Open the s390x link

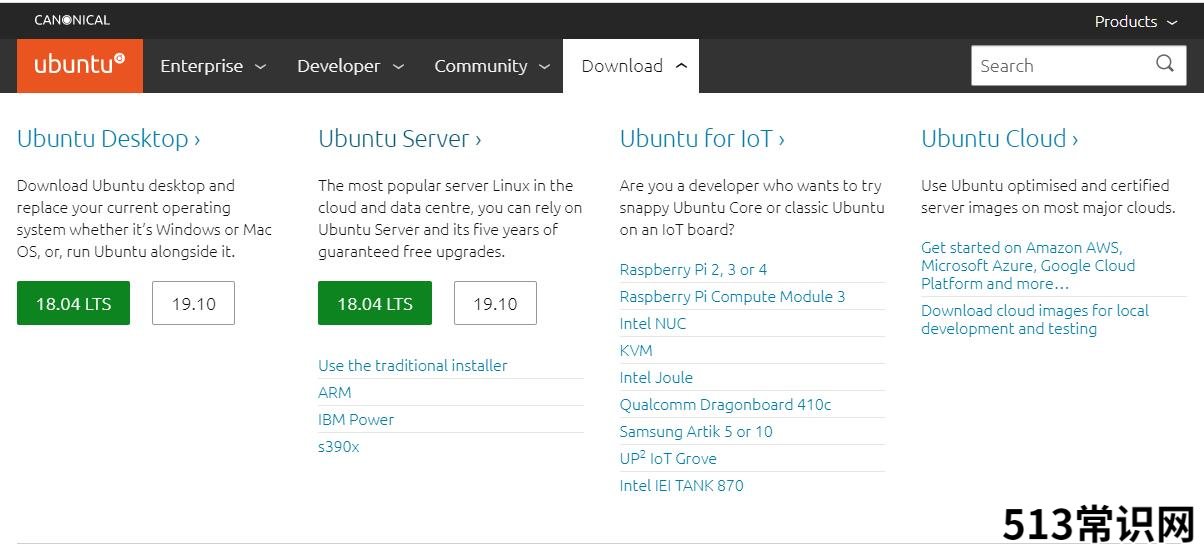point(338,447)
